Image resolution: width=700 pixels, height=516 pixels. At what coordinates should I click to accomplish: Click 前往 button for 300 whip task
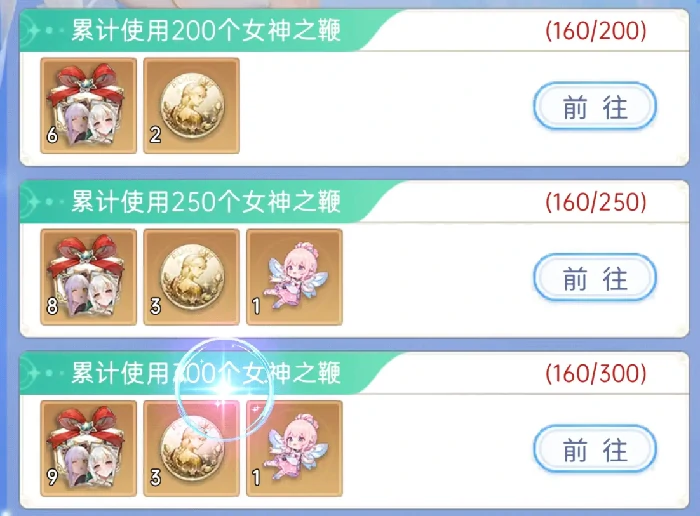point(595,449)
